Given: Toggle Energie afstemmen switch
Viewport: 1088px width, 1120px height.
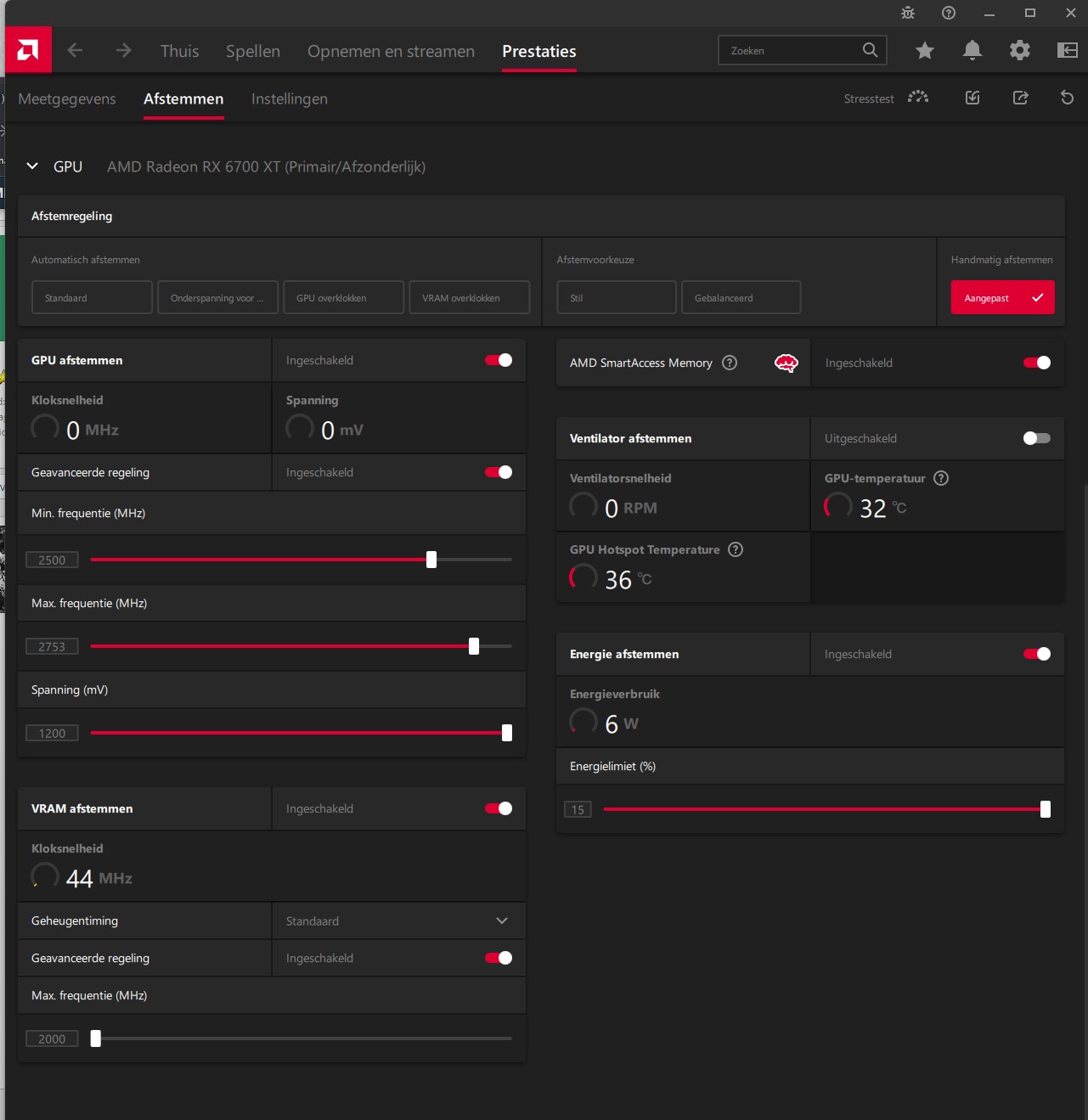Looking at the screenshot, I should click(1037, 654).
